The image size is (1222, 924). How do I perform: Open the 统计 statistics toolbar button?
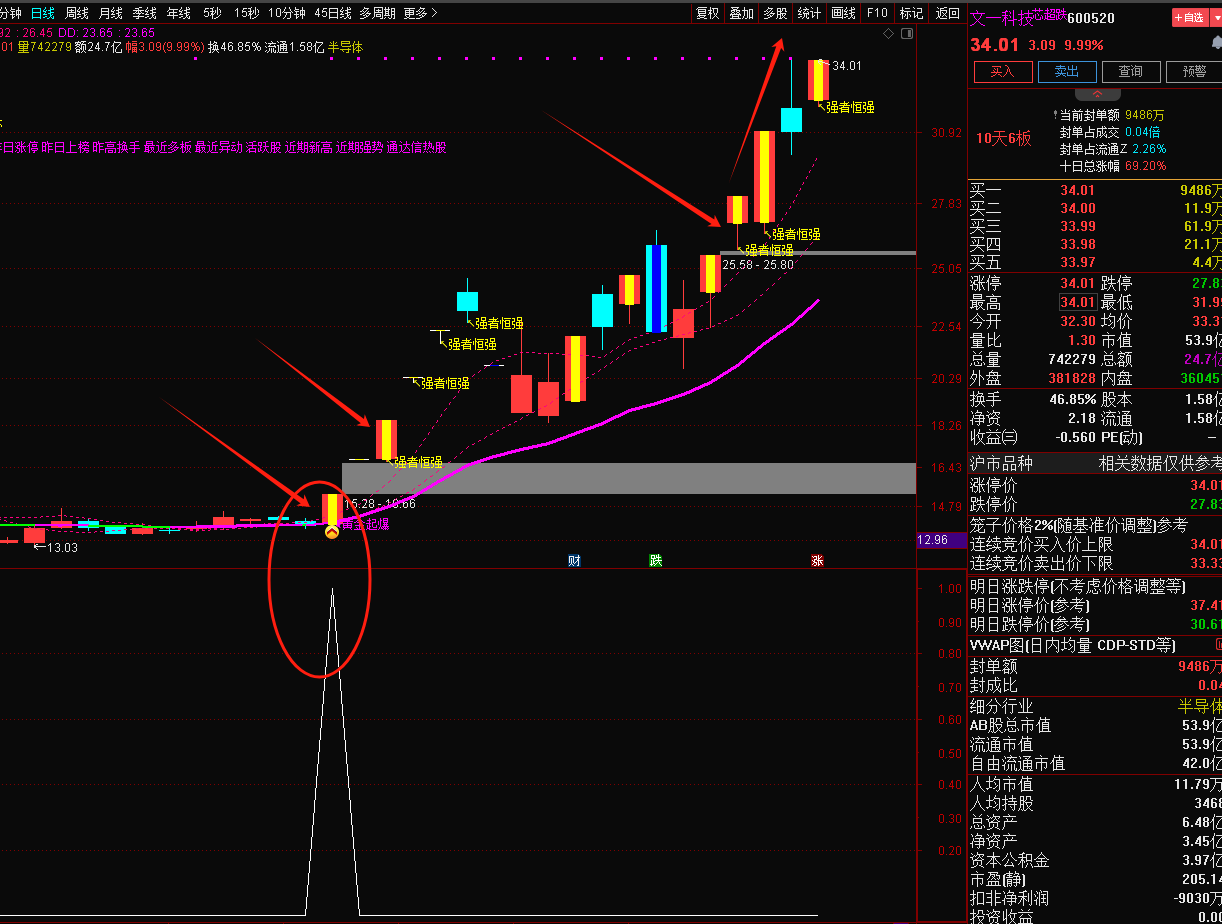(809, 13)
